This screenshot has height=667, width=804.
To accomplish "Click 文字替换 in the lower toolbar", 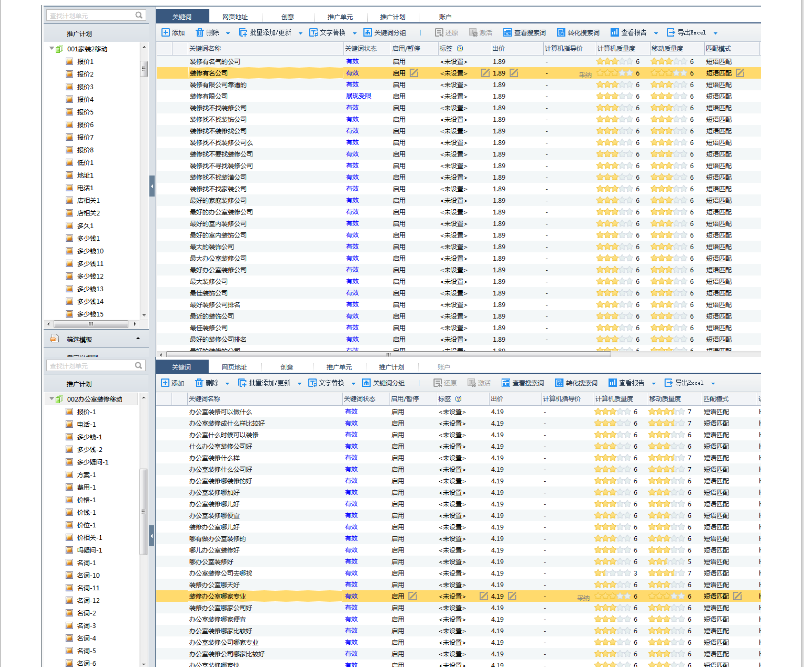I will click(x=326, y=383).
